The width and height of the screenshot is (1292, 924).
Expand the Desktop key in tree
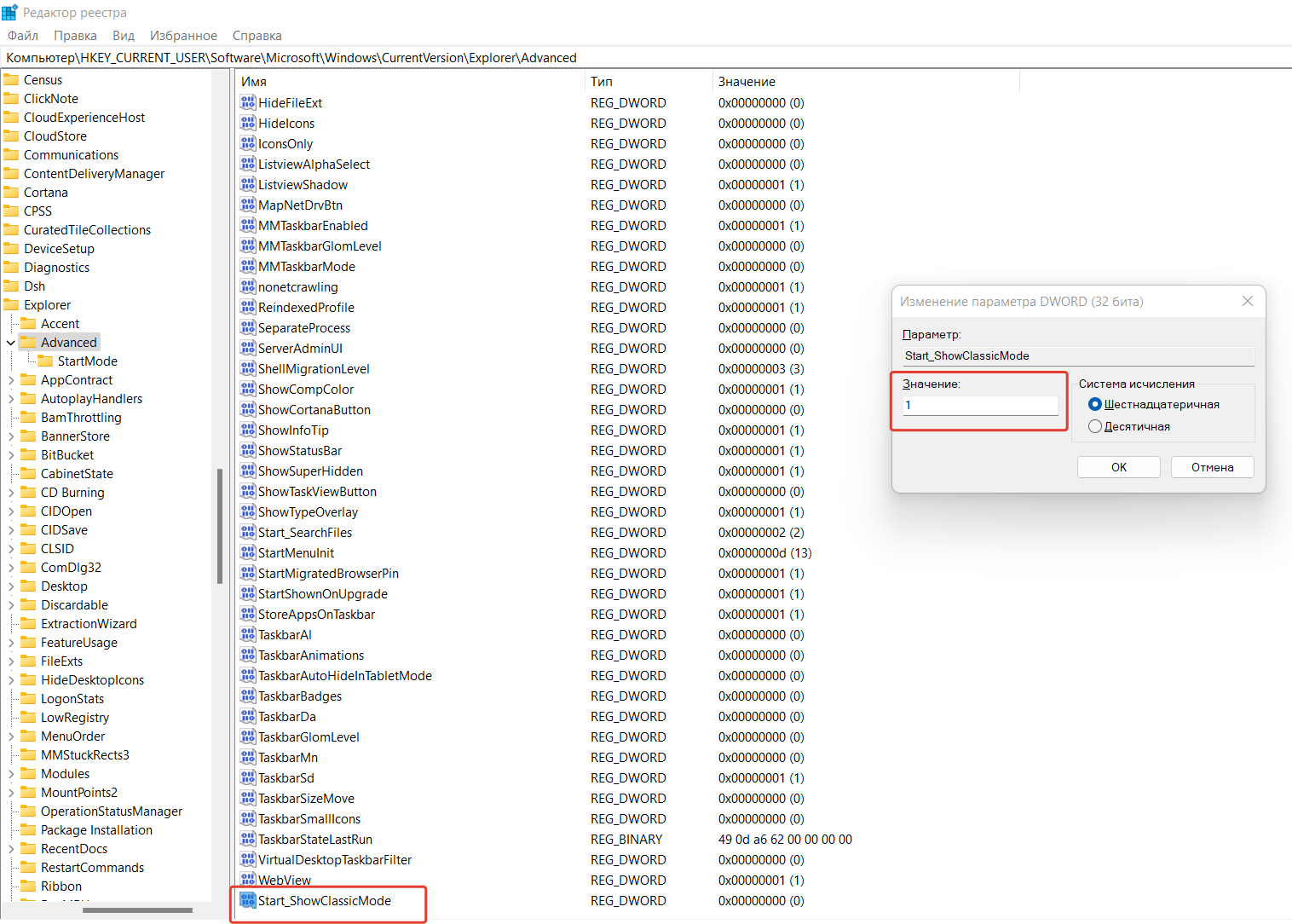coord(11,586)
